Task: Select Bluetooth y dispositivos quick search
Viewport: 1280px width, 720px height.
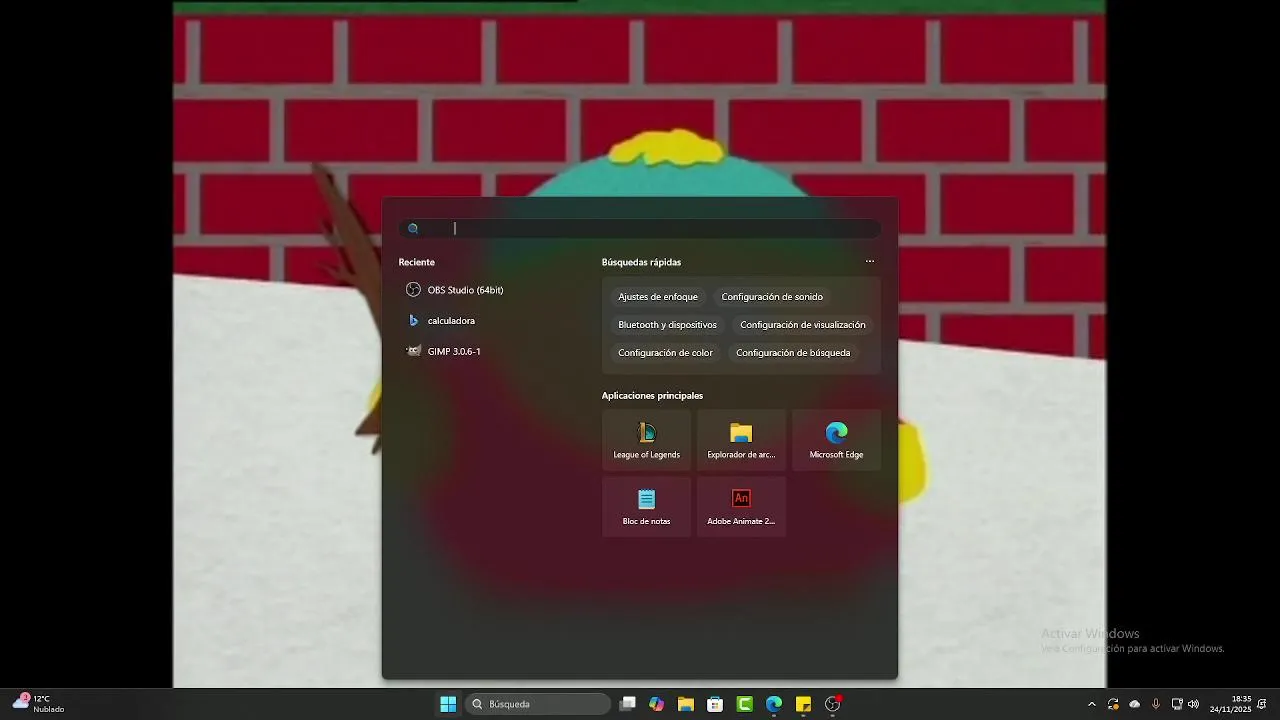Action: pos(667,325)
